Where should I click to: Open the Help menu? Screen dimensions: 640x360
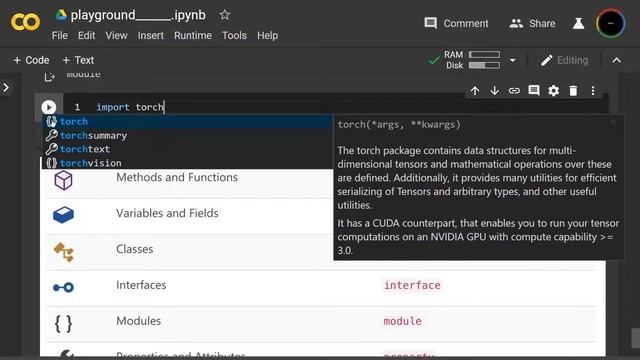[267, 36]
